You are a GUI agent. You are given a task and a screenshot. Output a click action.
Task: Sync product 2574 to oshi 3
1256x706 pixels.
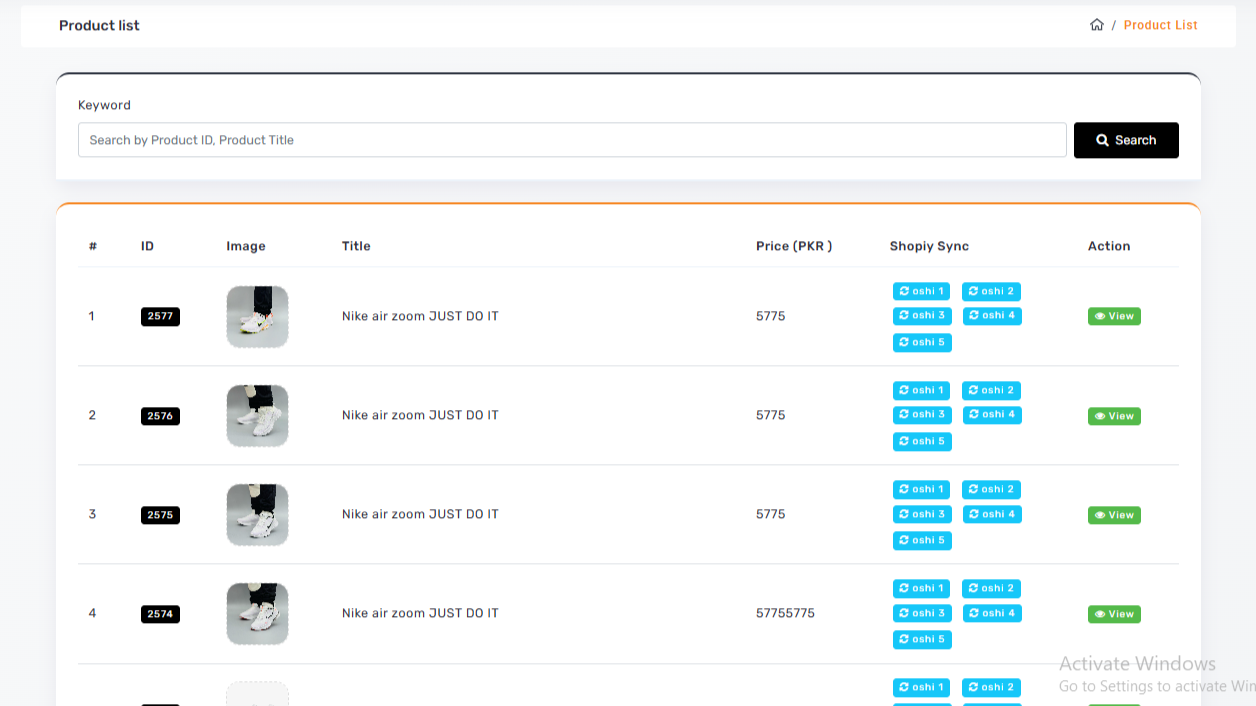pos(922,612)
